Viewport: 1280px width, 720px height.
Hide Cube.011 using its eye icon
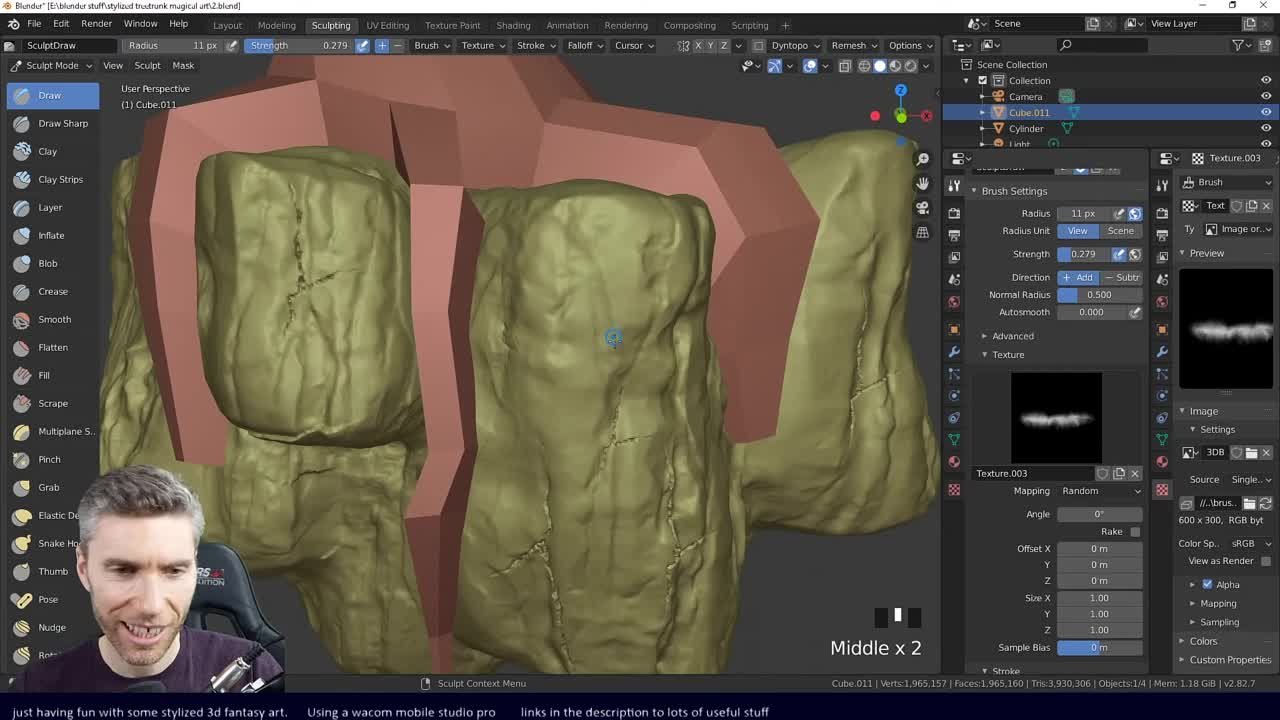(x=1265, y=112)
